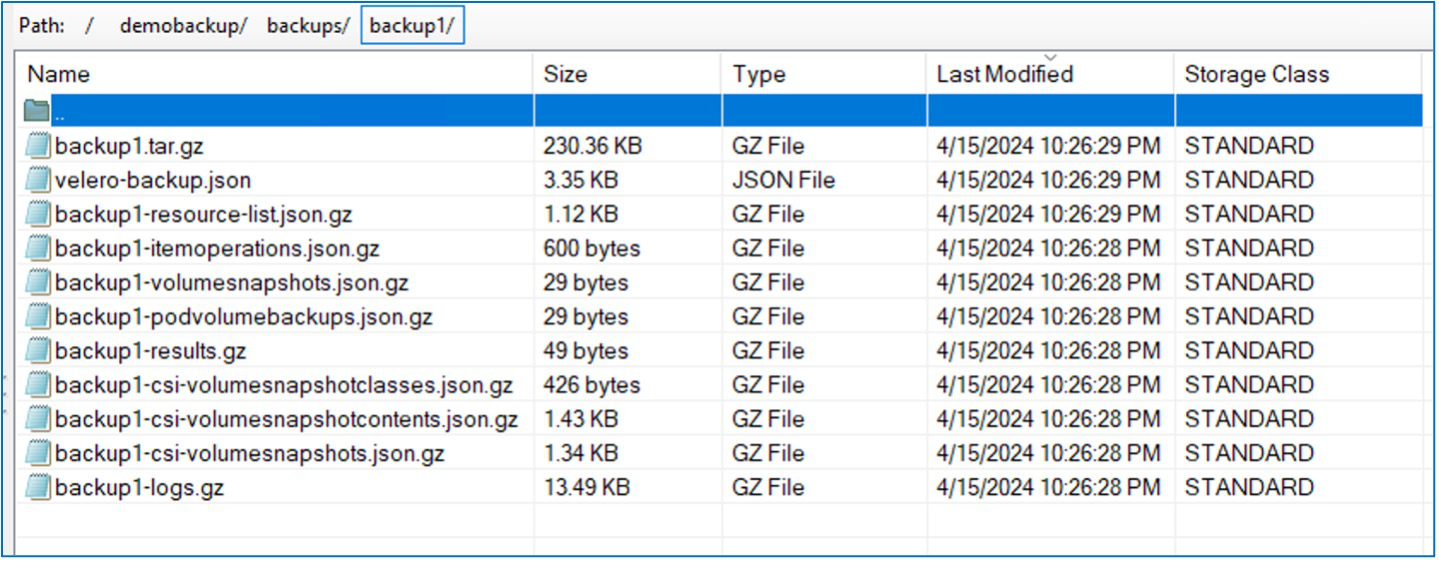The height and width of the screenshot is (562, 1439).
Task: Select backup1-podvolumebackups.json.gz file name
Action: point(244,317)
